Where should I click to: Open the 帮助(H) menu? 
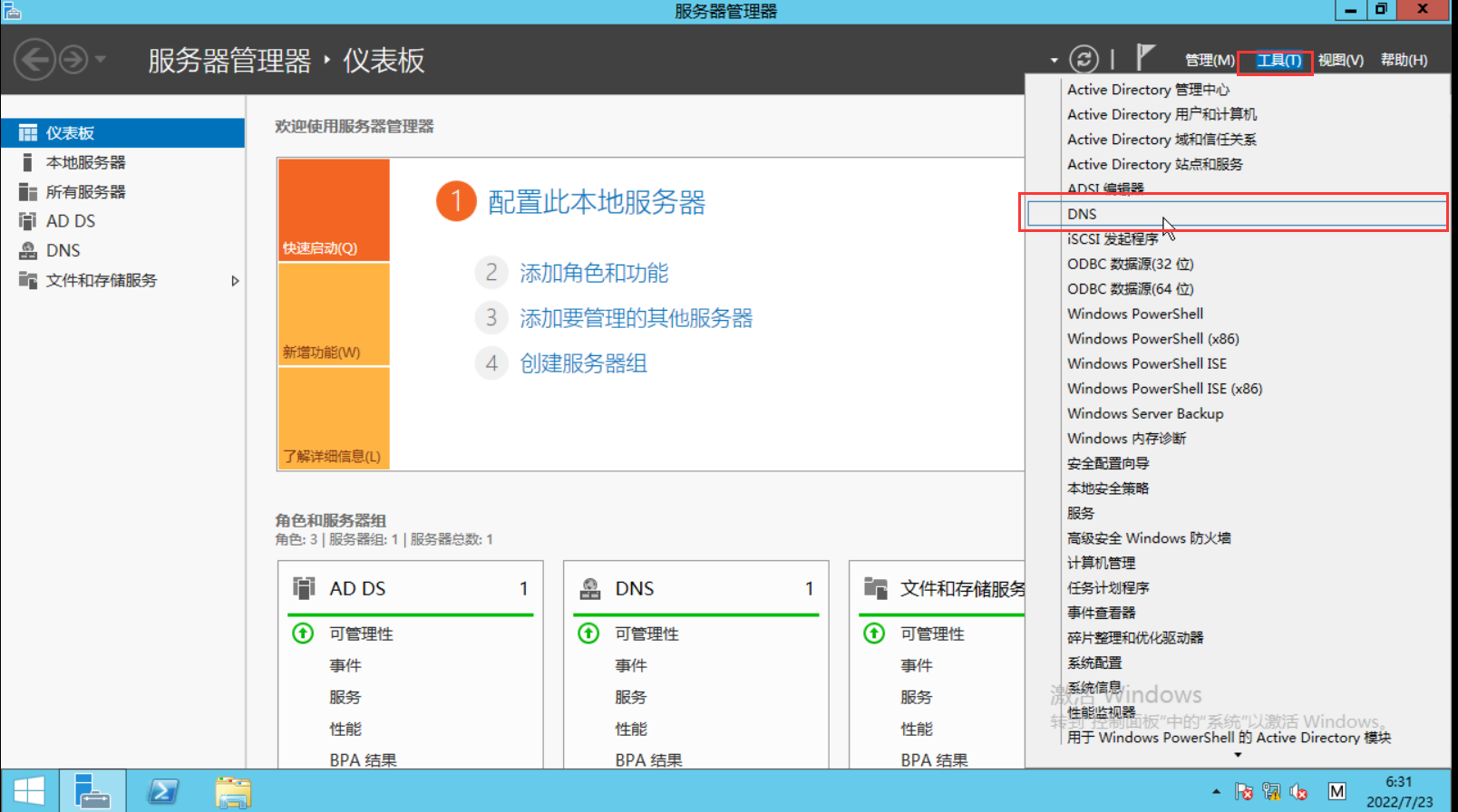tap(1404, 60)
